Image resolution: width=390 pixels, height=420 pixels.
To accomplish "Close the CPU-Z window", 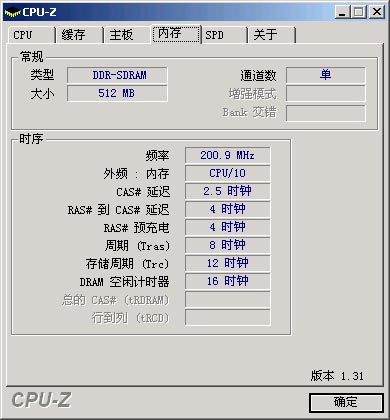I will 377,12.
